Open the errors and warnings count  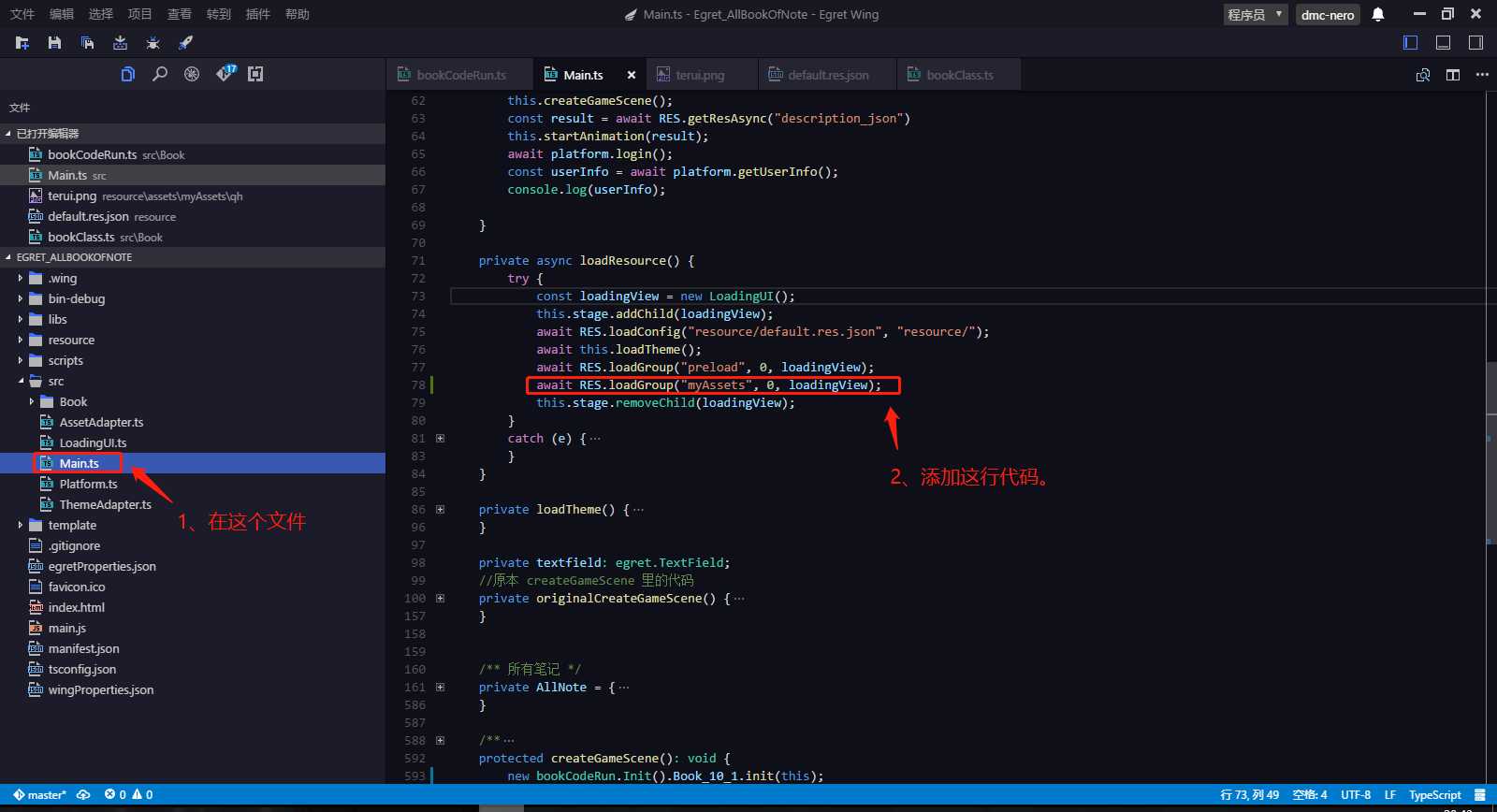click(x=128, y=794)
